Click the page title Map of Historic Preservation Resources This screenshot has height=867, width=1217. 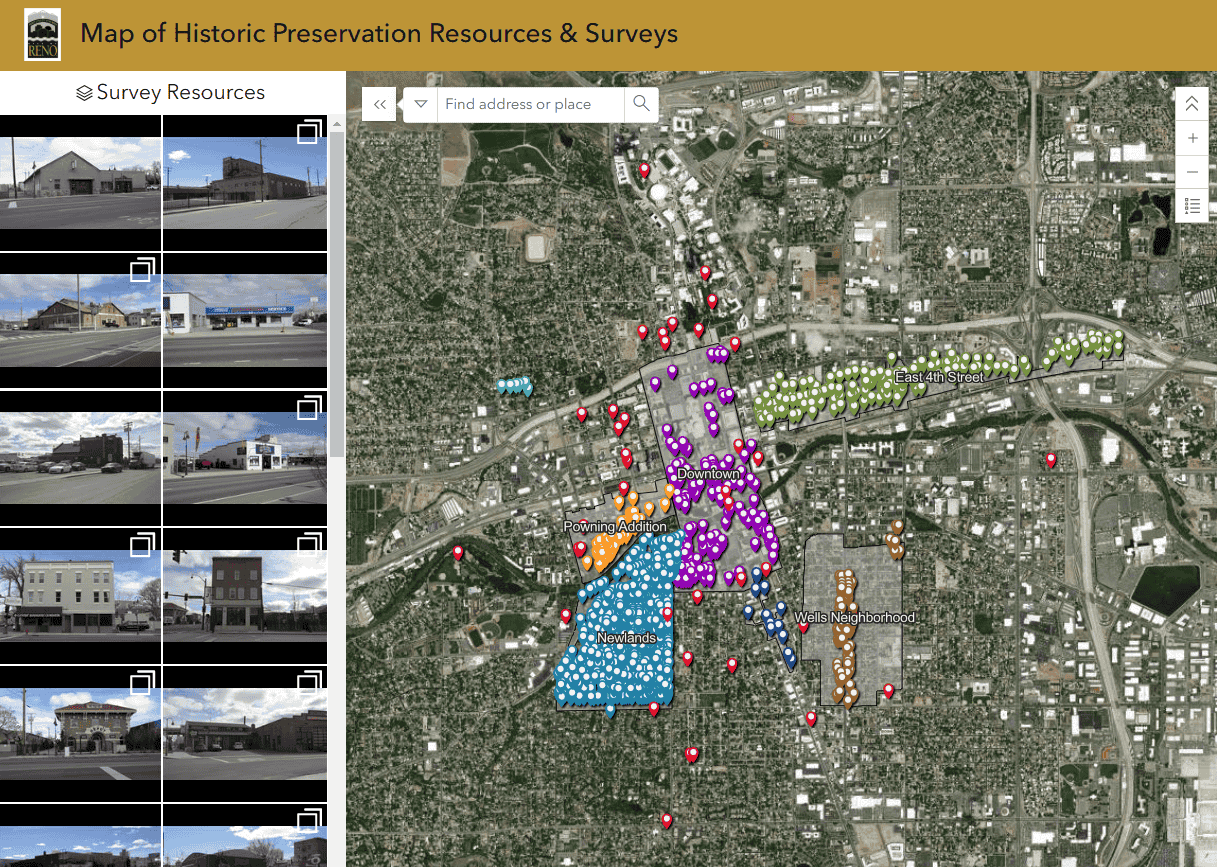pyautogui.click(x=379, y=33)
